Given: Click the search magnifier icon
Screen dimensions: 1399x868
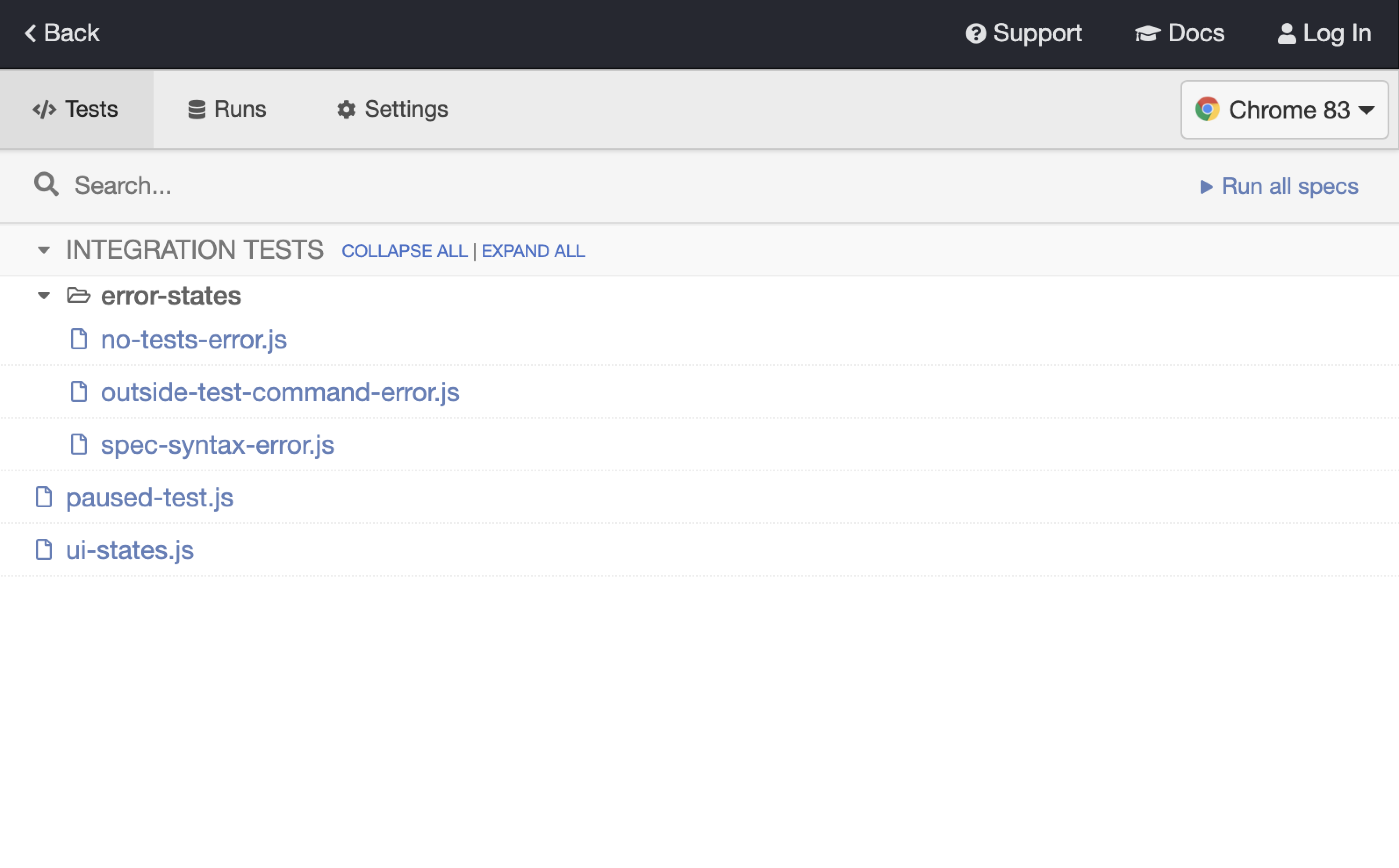Looking at the screenshot, I should (46, 185).
